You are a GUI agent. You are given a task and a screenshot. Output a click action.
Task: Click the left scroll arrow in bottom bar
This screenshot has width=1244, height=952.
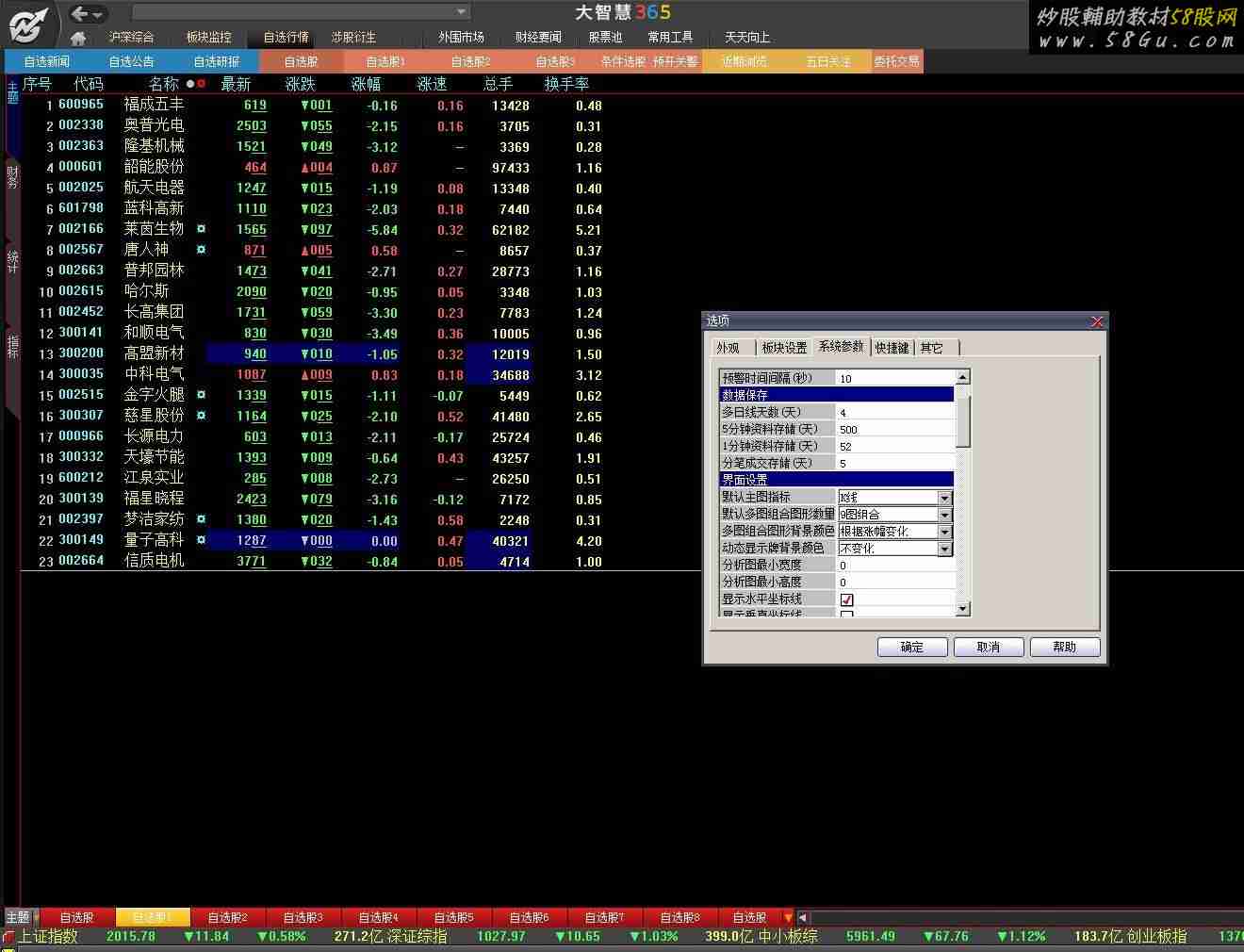tap(803, 917)
